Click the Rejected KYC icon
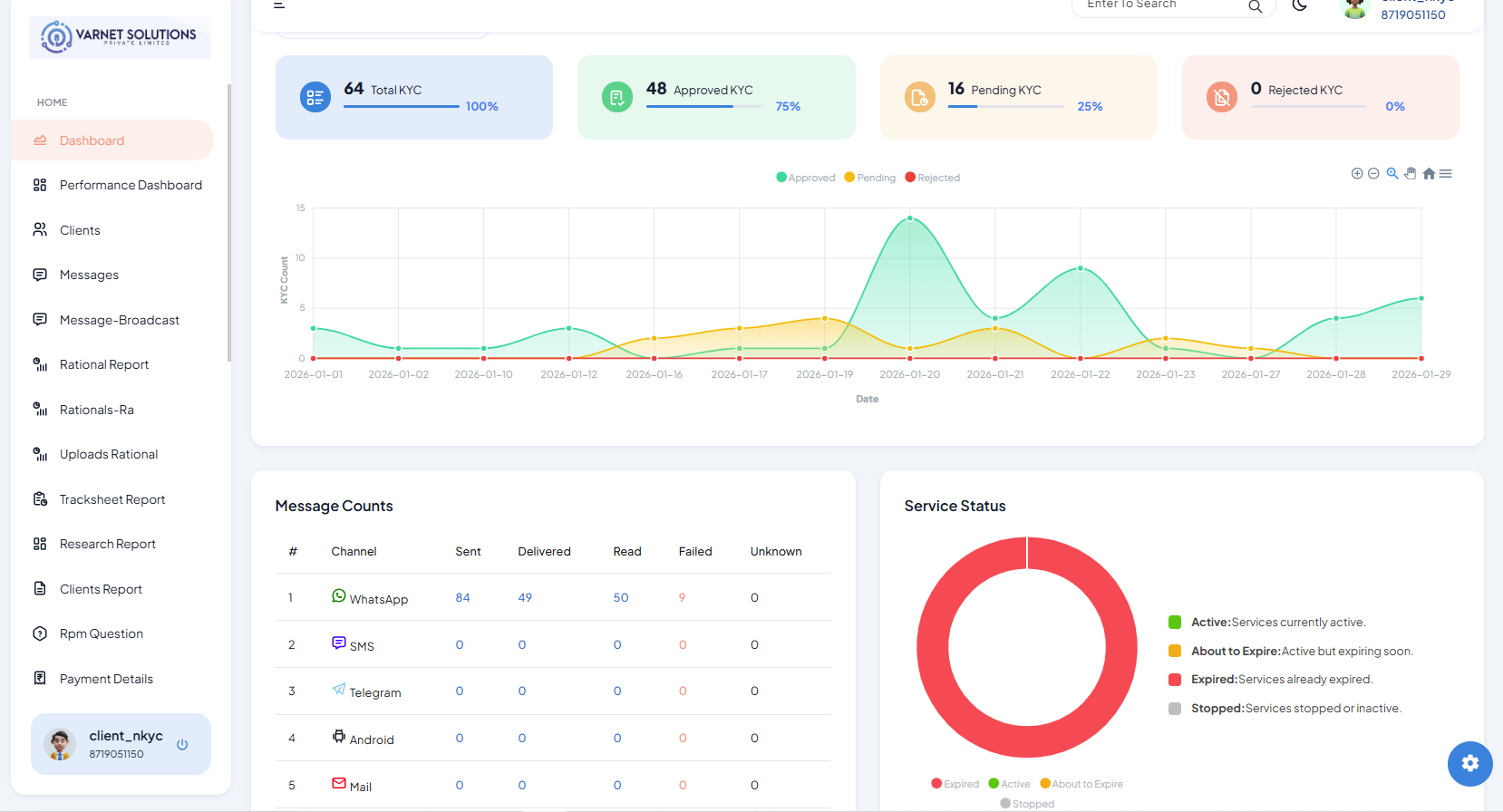 click(1222, 97)
